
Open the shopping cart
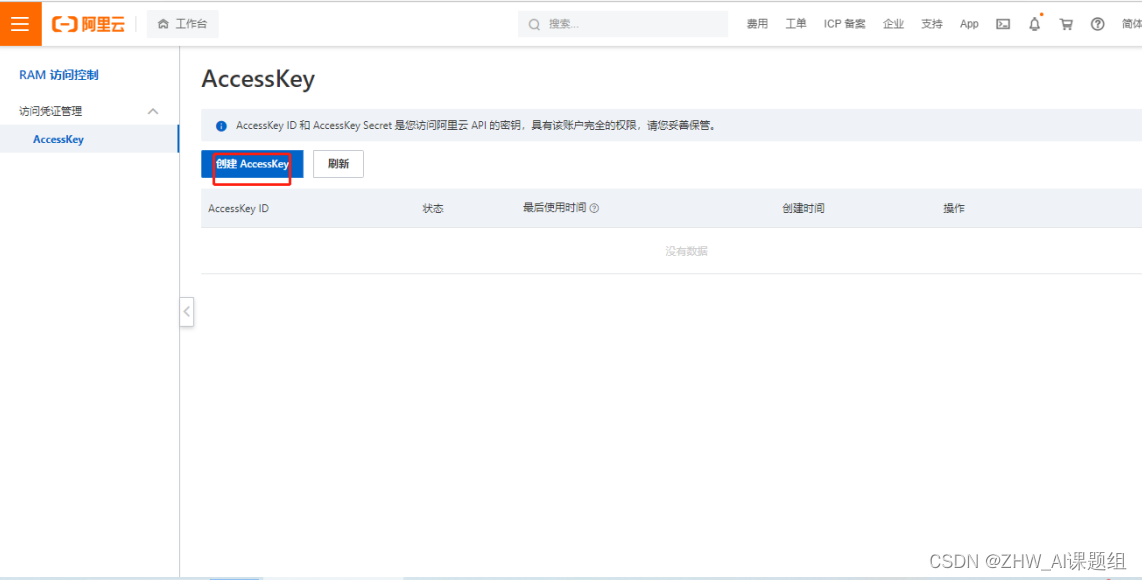1066,24
